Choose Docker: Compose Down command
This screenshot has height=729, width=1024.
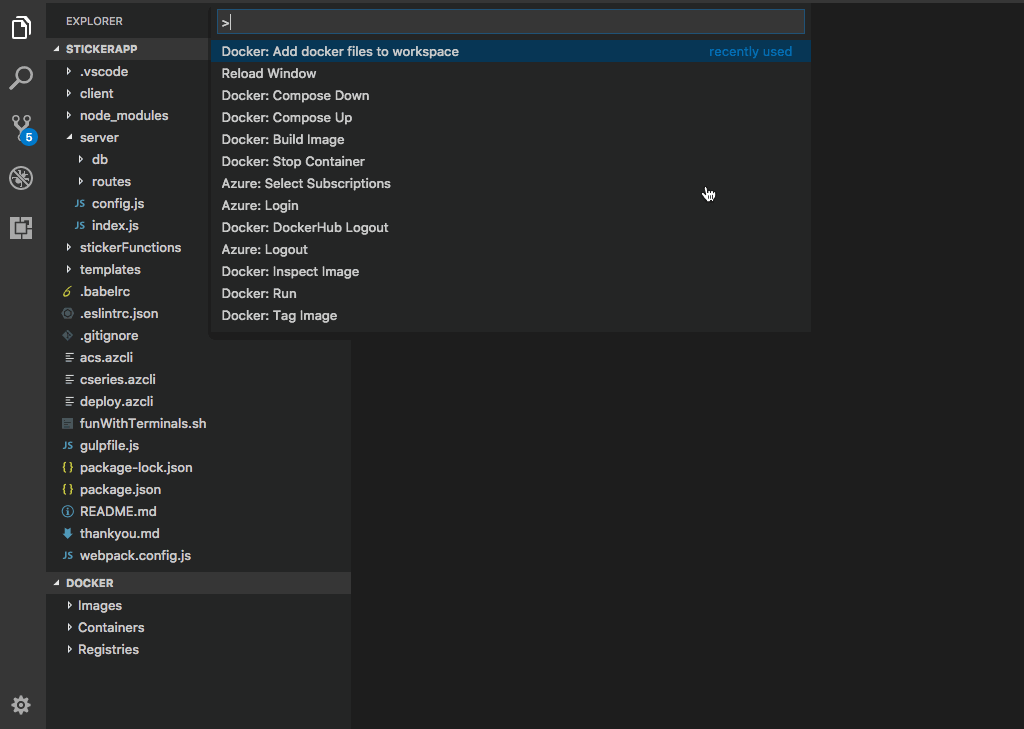tap(510, 95)
